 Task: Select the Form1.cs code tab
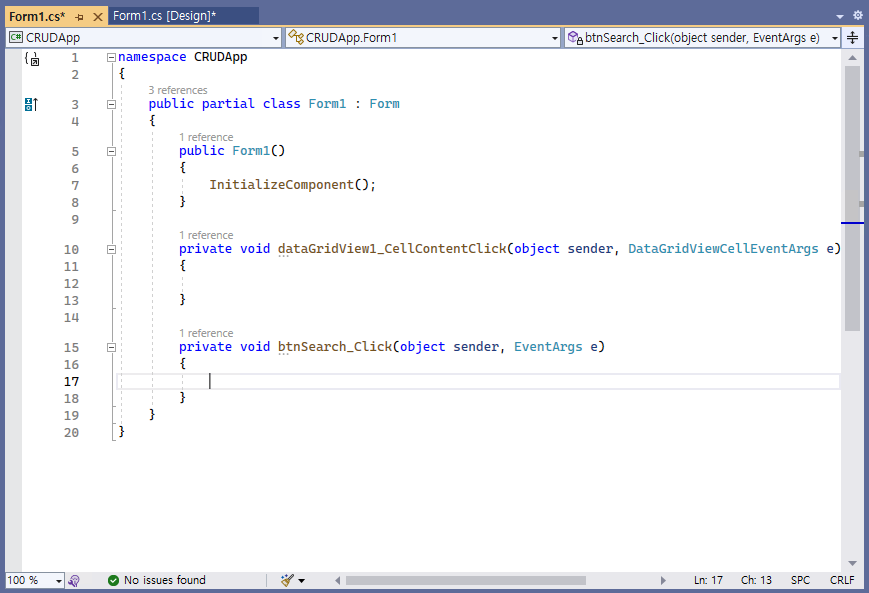37,17
